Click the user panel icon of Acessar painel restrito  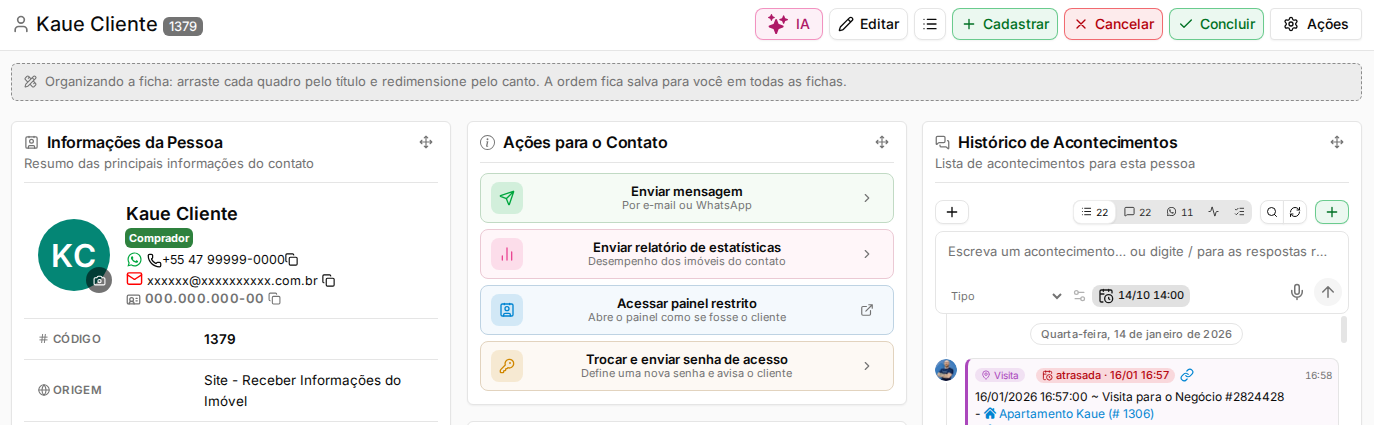tap(507, 310)
